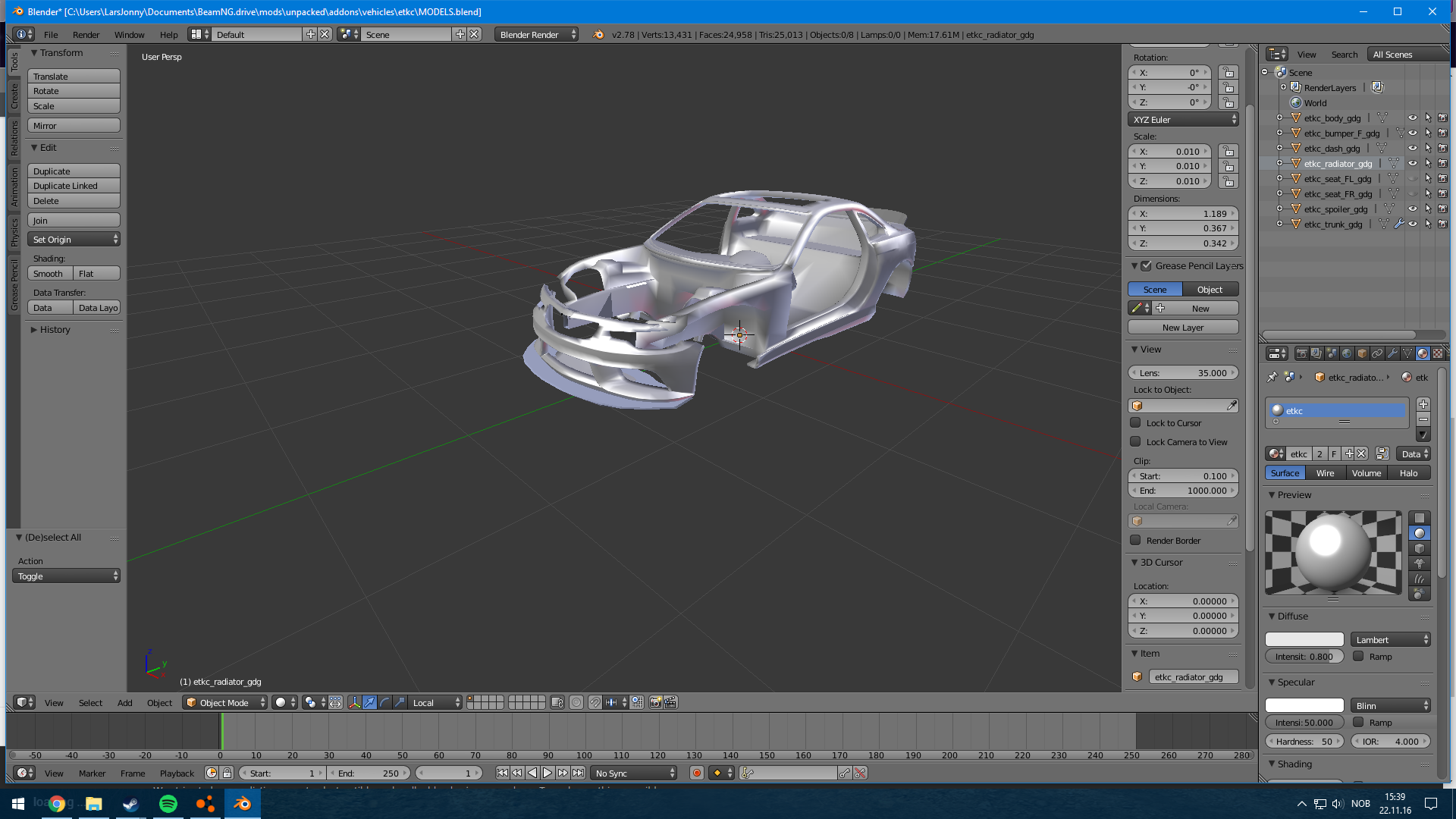This screenshot has height=819, width=1456.
Task: Launch Spotify from the taskbar
Action: tap(168, 804)
